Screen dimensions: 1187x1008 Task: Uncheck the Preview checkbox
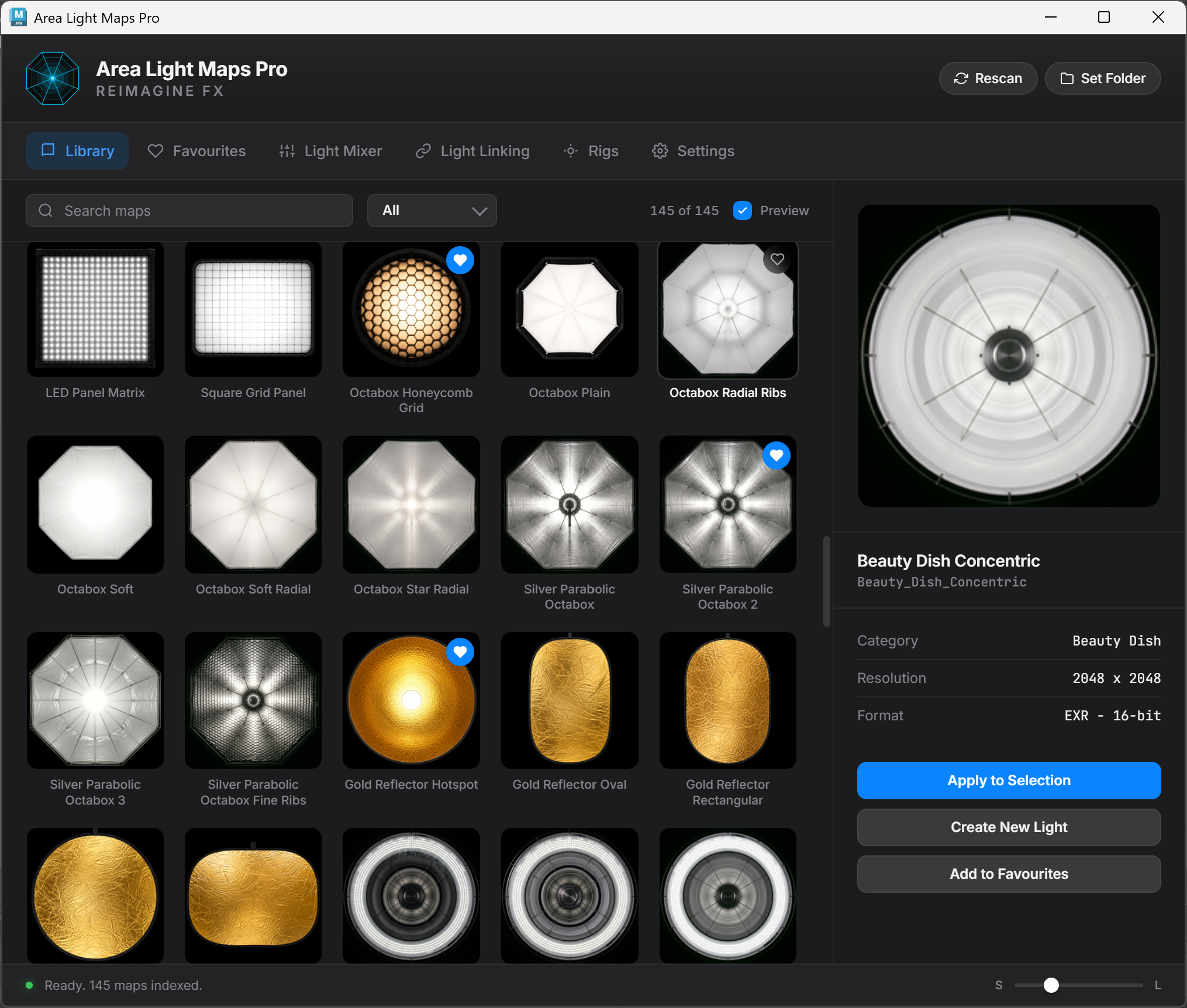743,210
